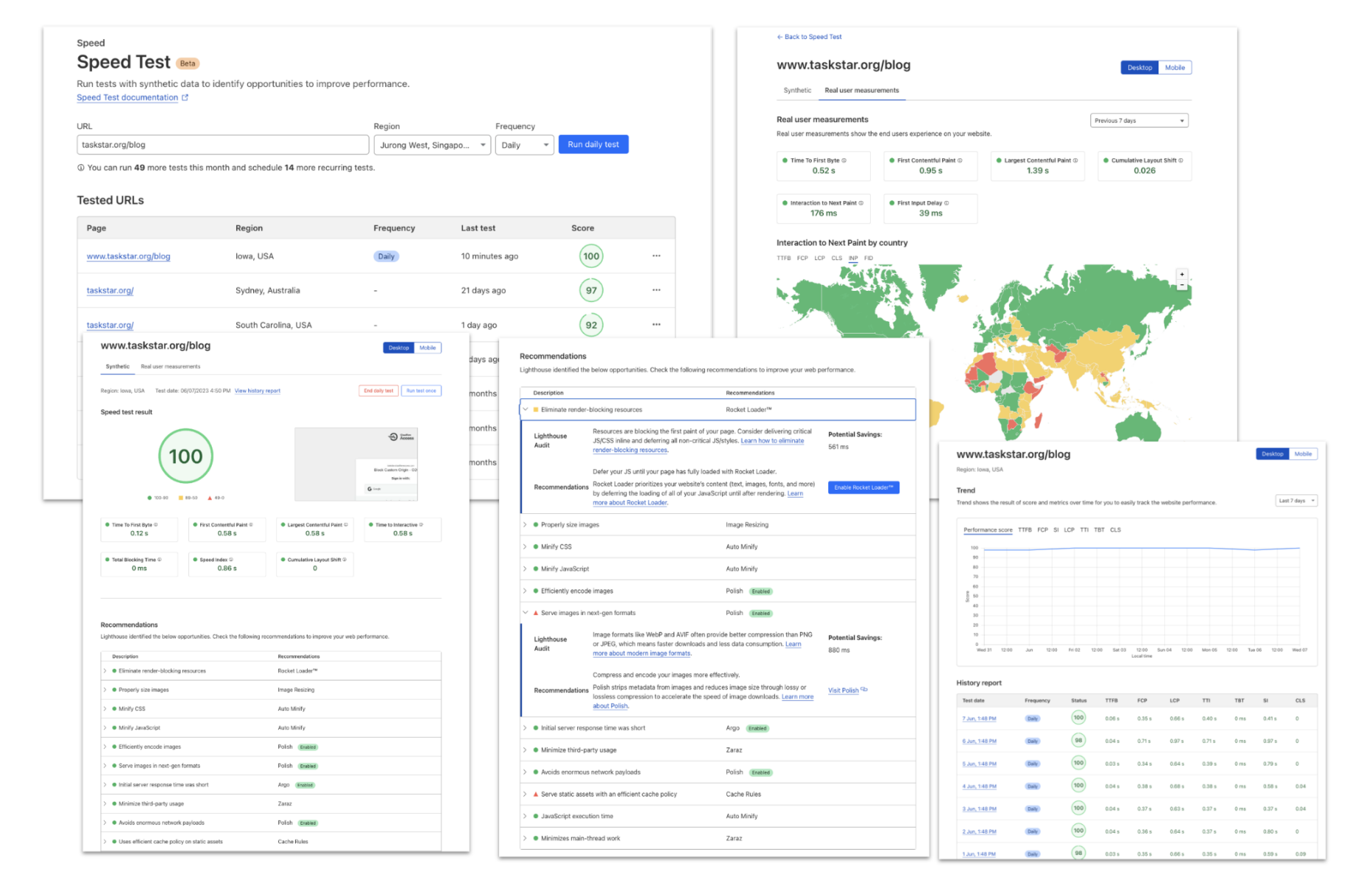Follow the Back to Speed Test link

click(x=809, y=37)
